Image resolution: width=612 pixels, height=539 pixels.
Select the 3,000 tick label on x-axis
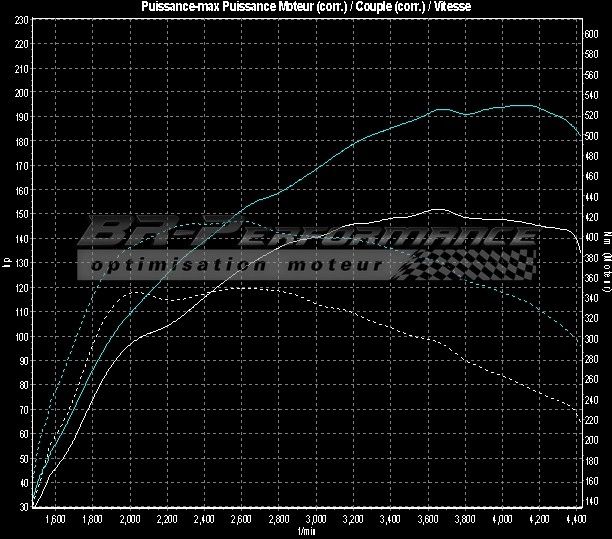315,520
